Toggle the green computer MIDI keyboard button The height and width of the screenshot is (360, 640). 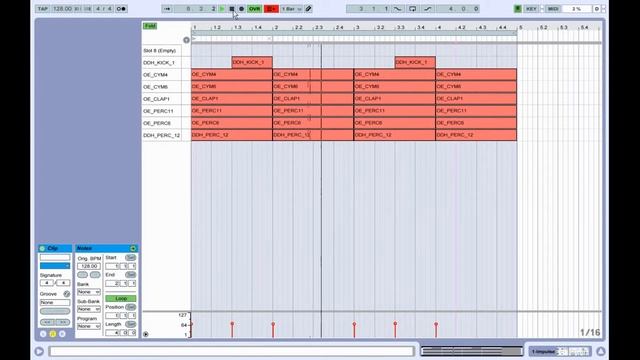click(518, 9)
